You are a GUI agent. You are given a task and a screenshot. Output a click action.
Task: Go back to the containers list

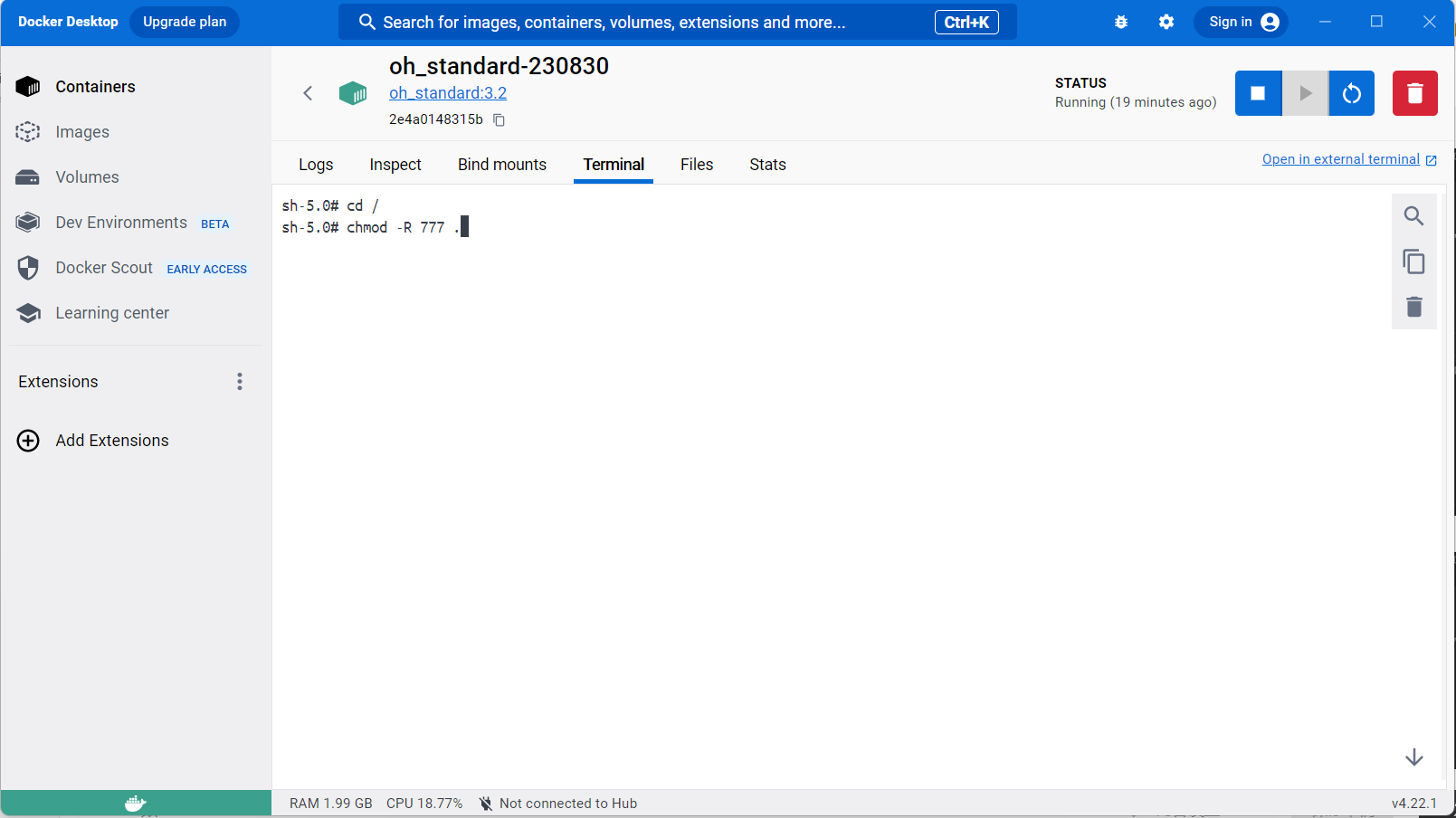[308, 93]
